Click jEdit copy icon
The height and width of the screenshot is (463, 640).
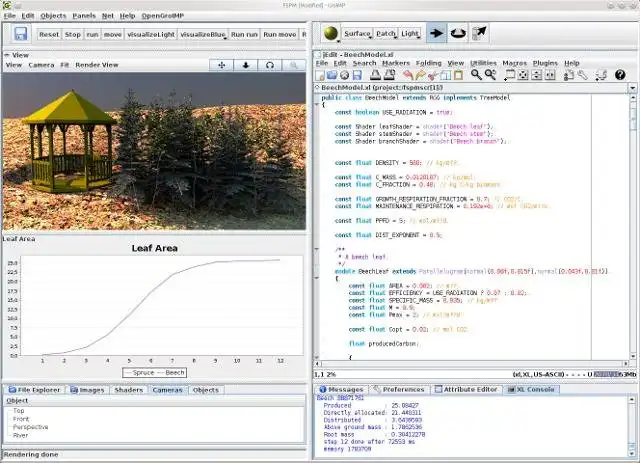coord(446,75)
